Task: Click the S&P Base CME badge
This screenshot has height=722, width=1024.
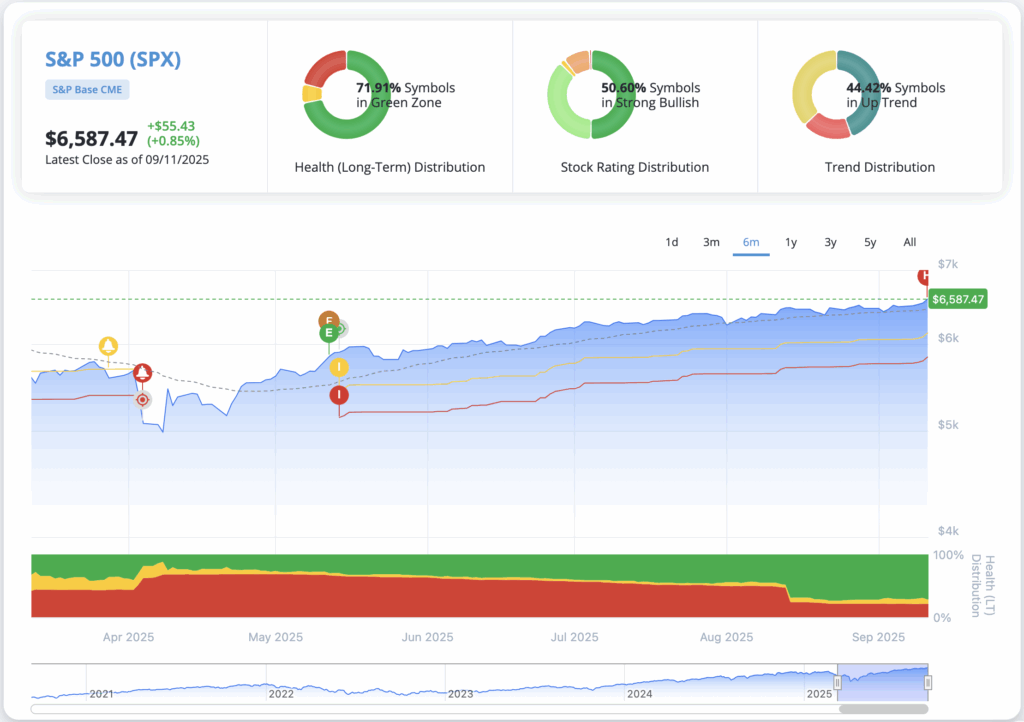Action: point(88,89)
